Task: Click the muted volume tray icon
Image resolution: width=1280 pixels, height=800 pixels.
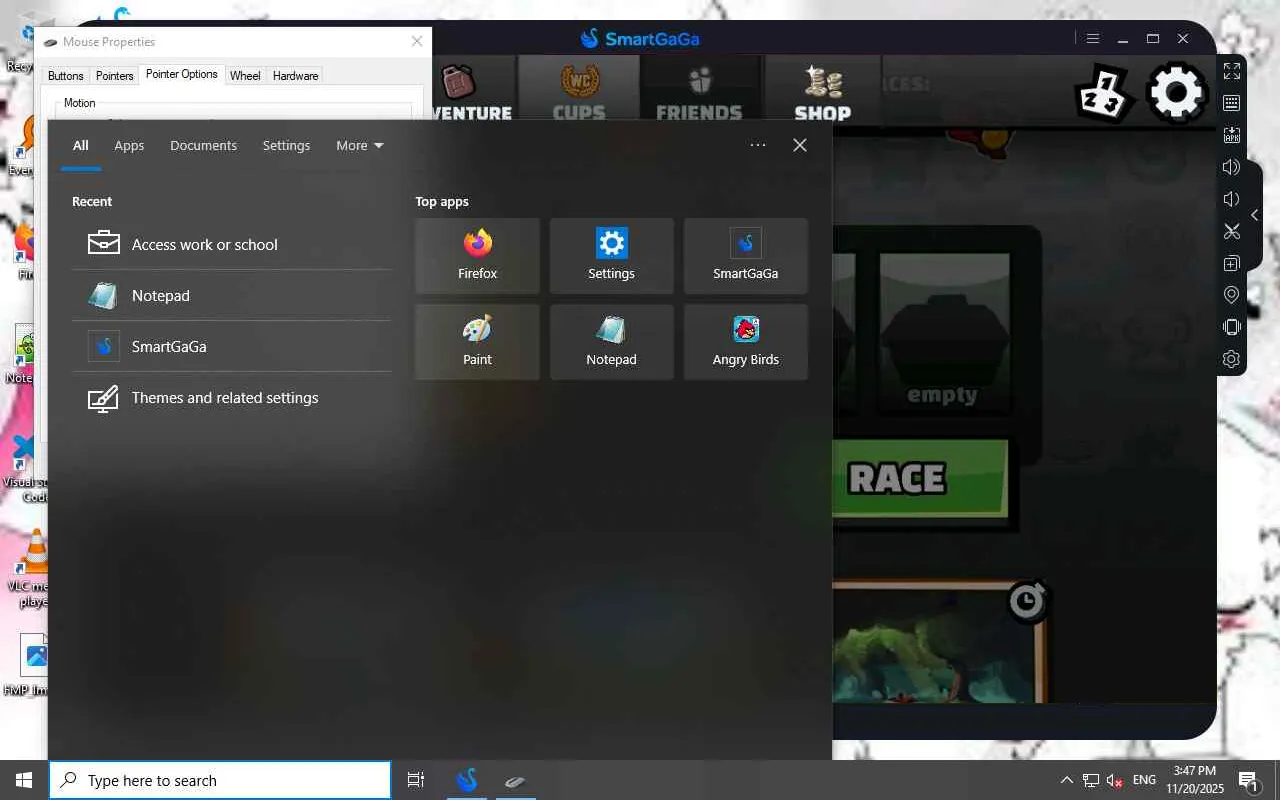Action: (1114, 780)
